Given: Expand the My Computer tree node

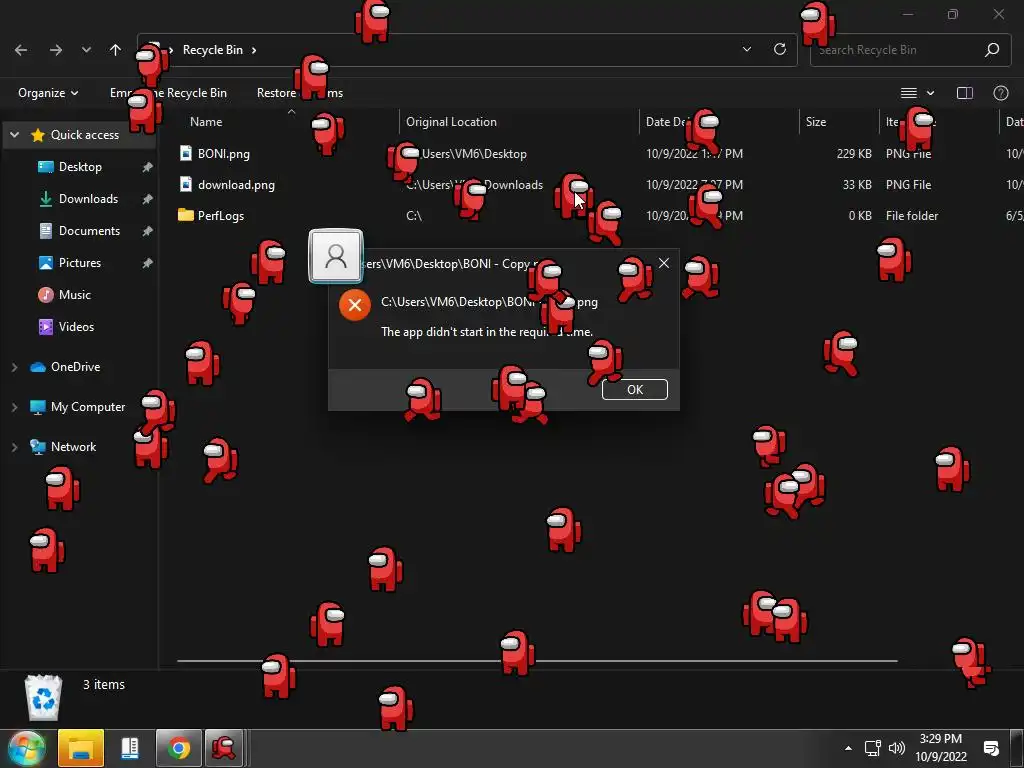Looking at the screenshot, I should (x=14, y=408).
